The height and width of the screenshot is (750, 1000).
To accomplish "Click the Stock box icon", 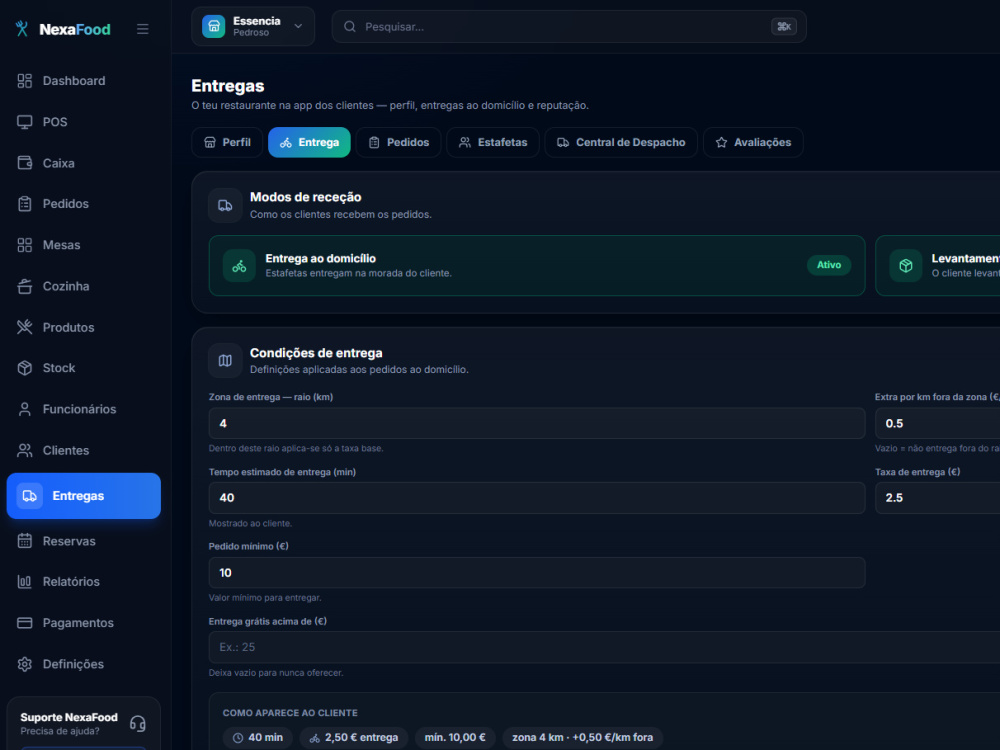I will pyautogui.click(x=25, y=368).
